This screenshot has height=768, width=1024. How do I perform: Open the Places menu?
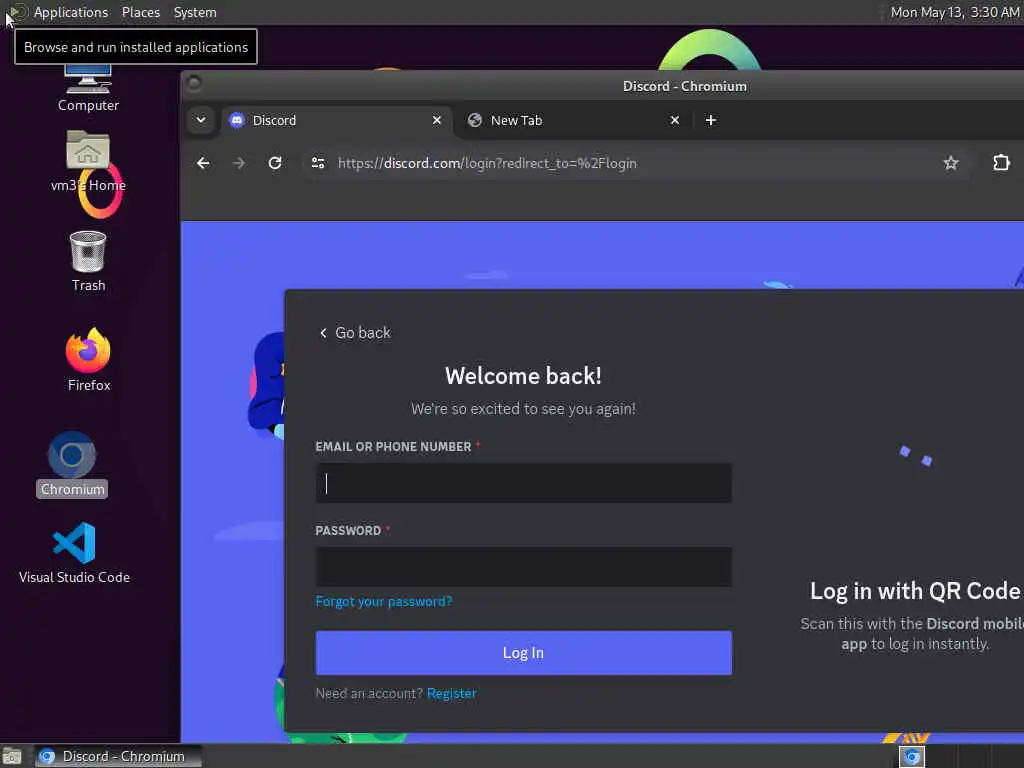[141, 12]
